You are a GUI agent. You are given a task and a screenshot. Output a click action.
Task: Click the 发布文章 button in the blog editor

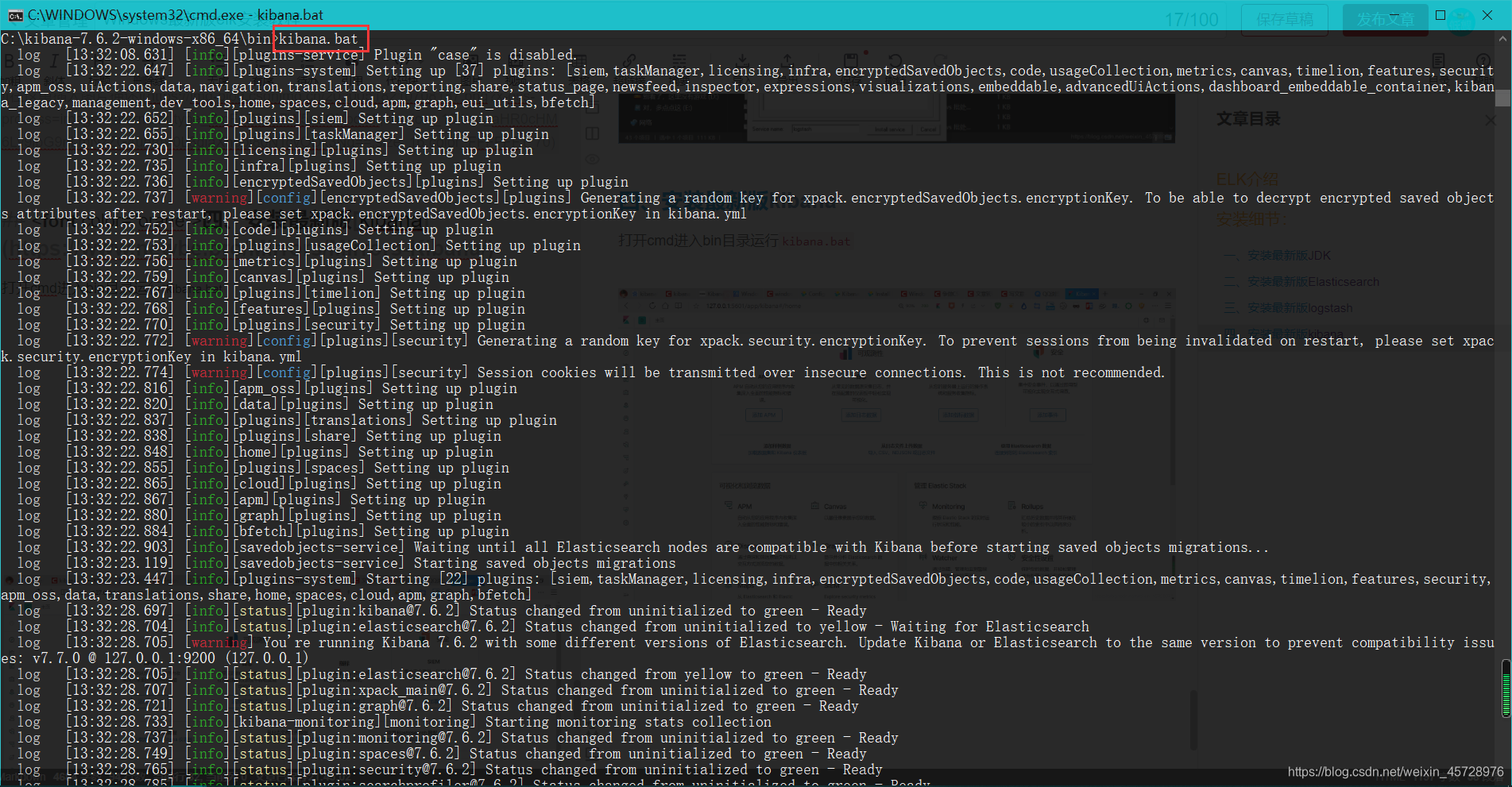1385,20
